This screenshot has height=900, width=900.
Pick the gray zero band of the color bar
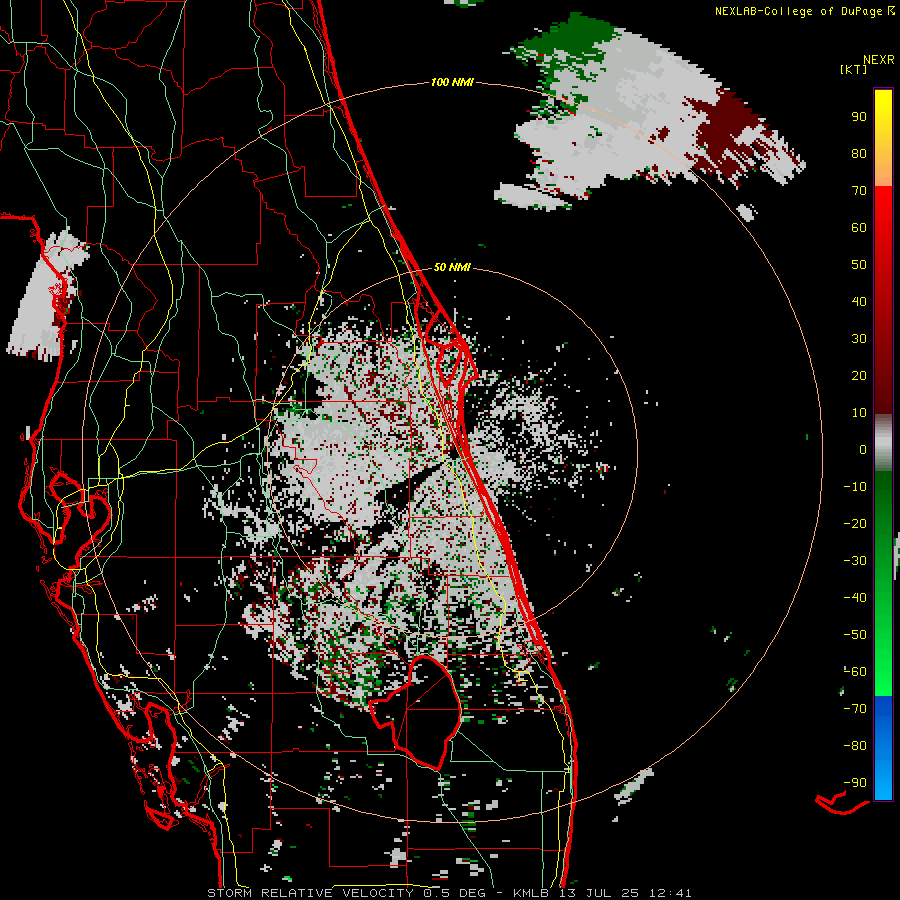point(883,444)
